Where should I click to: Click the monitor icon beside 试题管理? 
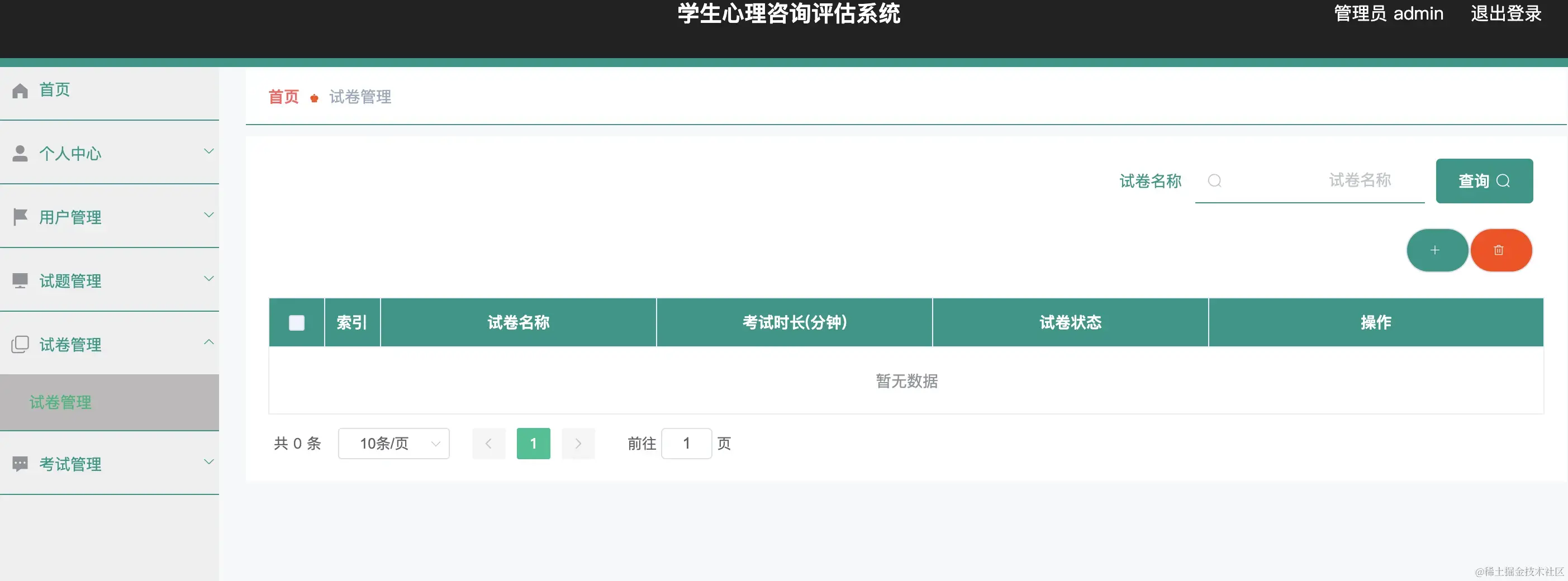(20, 280)
